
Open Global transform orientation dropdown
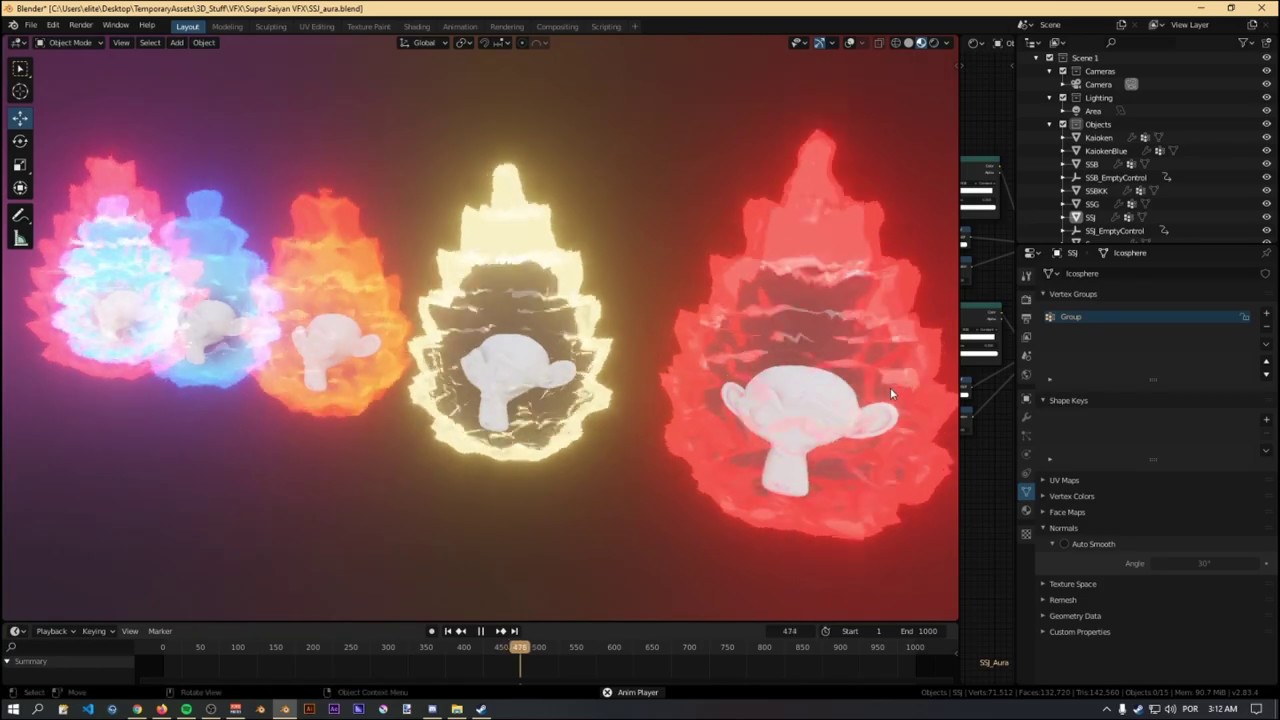425,43
